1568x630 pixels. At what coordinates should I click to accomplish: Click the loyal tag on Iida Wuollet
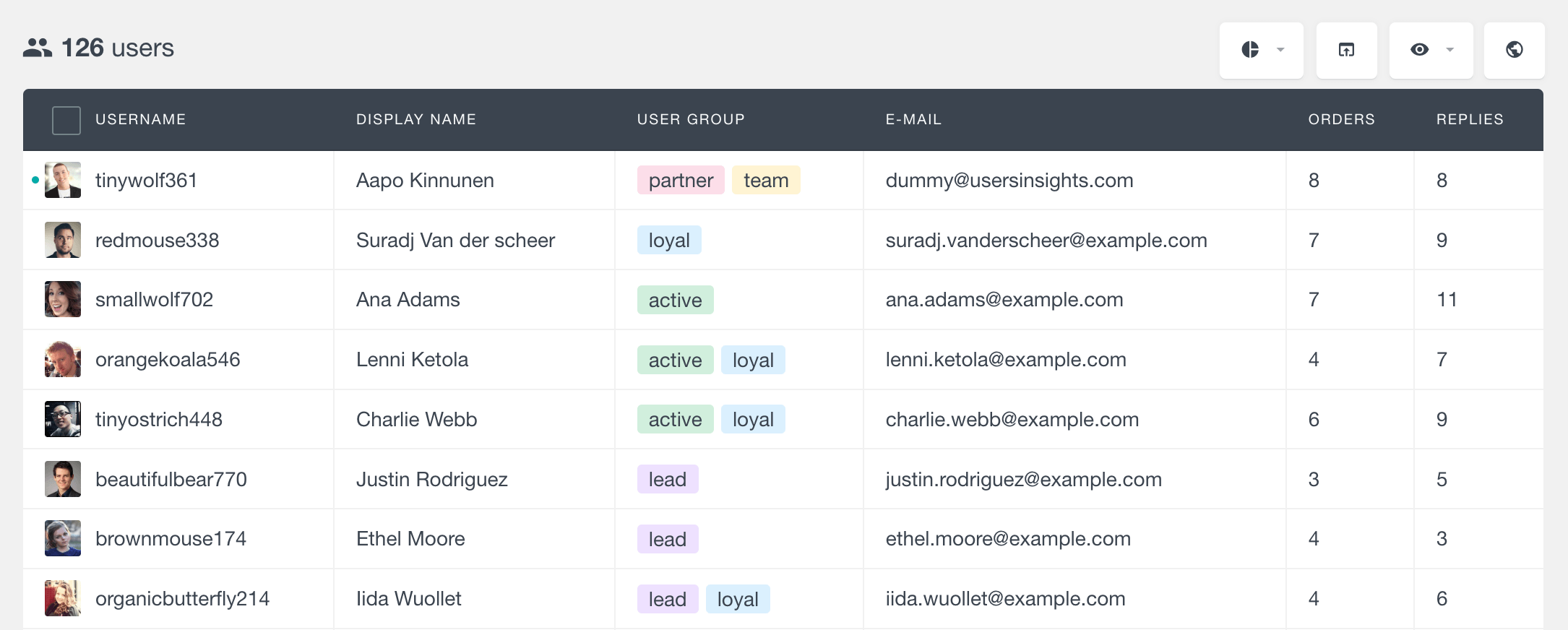tap(737, 599)
